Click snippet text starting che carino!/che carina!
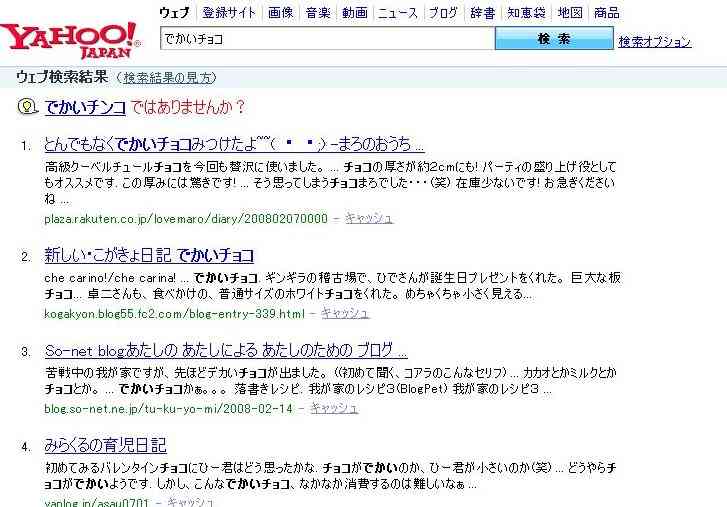This screenshot has height=507, width=727. [332, 286]
